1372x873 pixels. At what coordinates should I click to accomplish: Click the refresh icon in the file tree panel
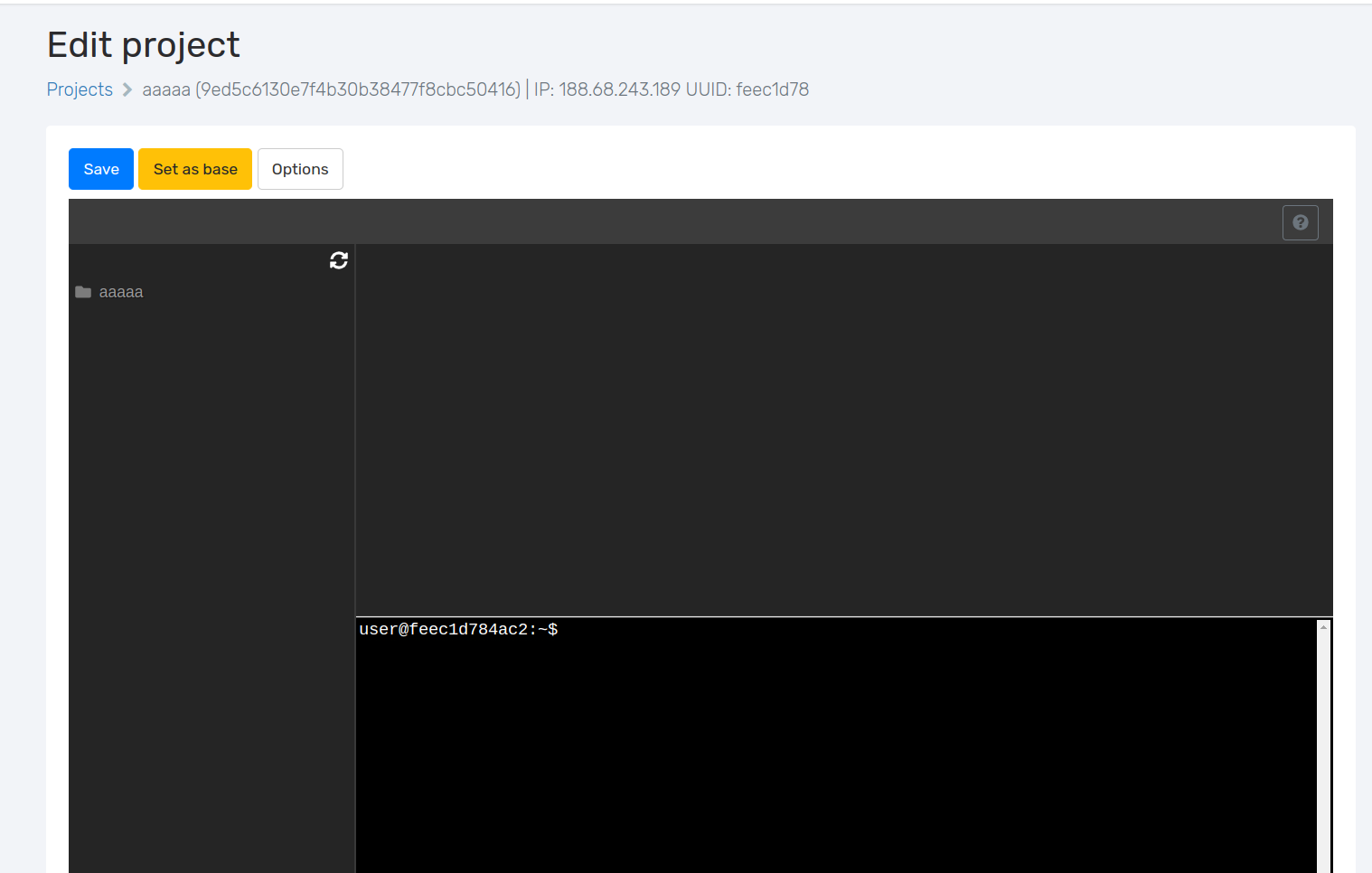tap(338, 260)
